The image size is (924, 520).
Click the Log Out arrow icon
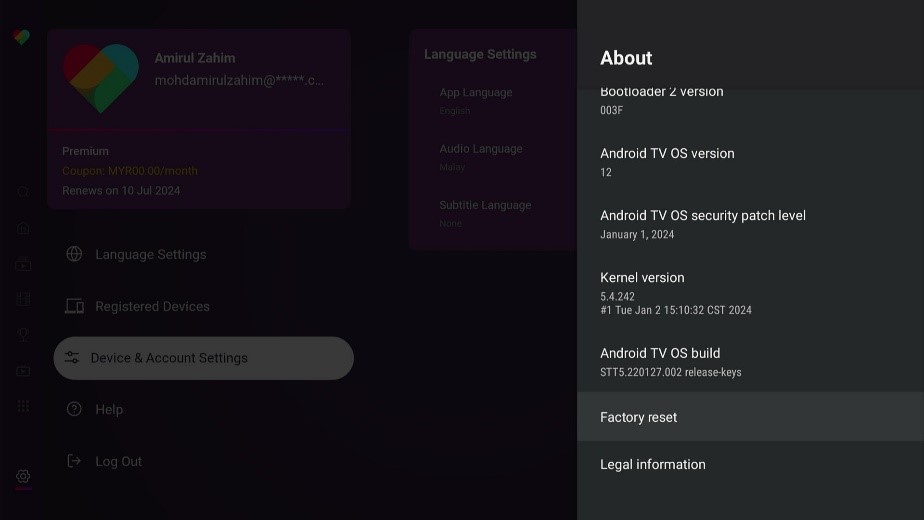click(x=74, y=460)
